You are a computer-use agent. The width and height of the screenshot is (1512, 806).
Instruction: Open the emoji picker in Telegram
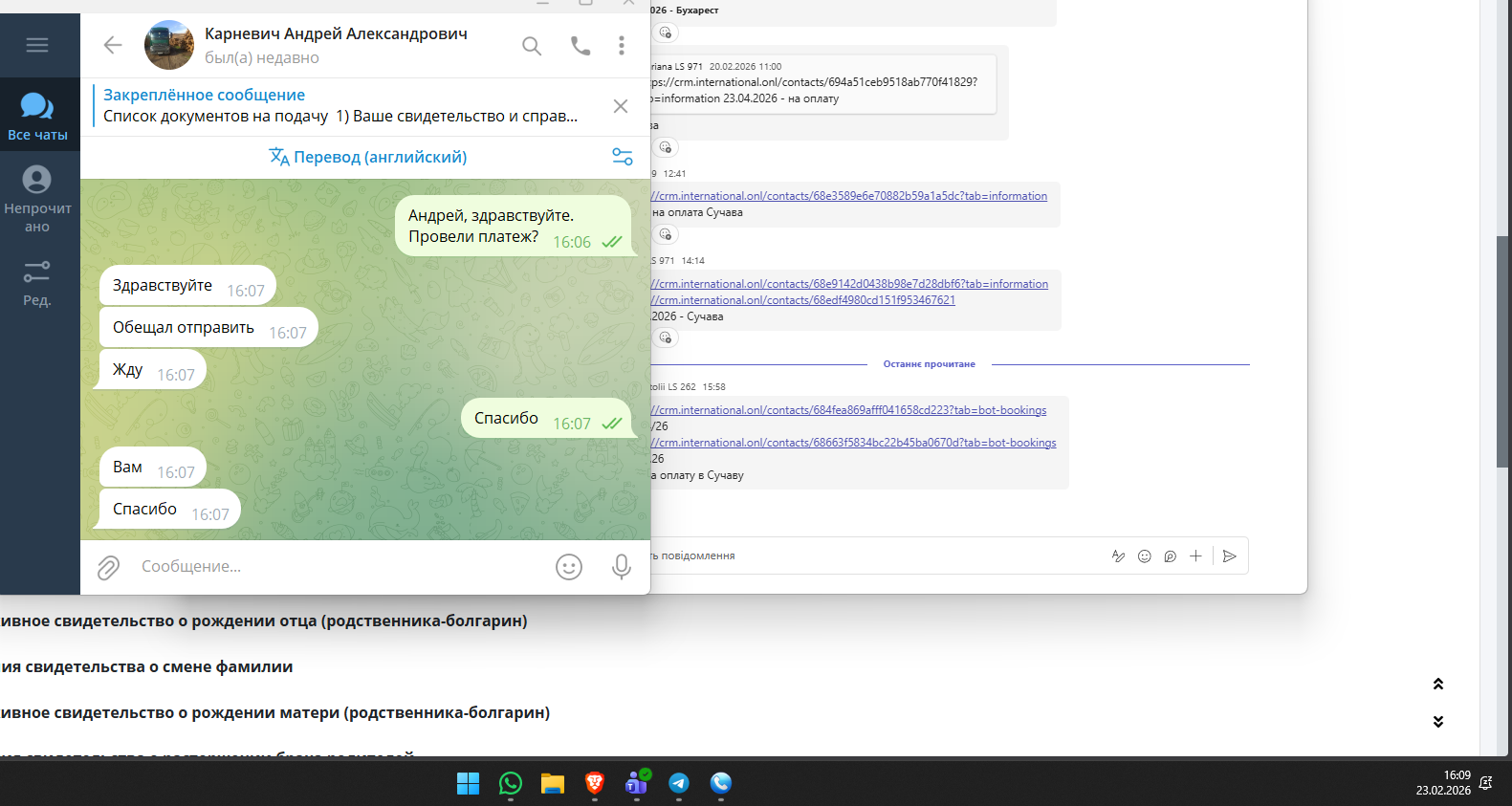click(569, 568)
